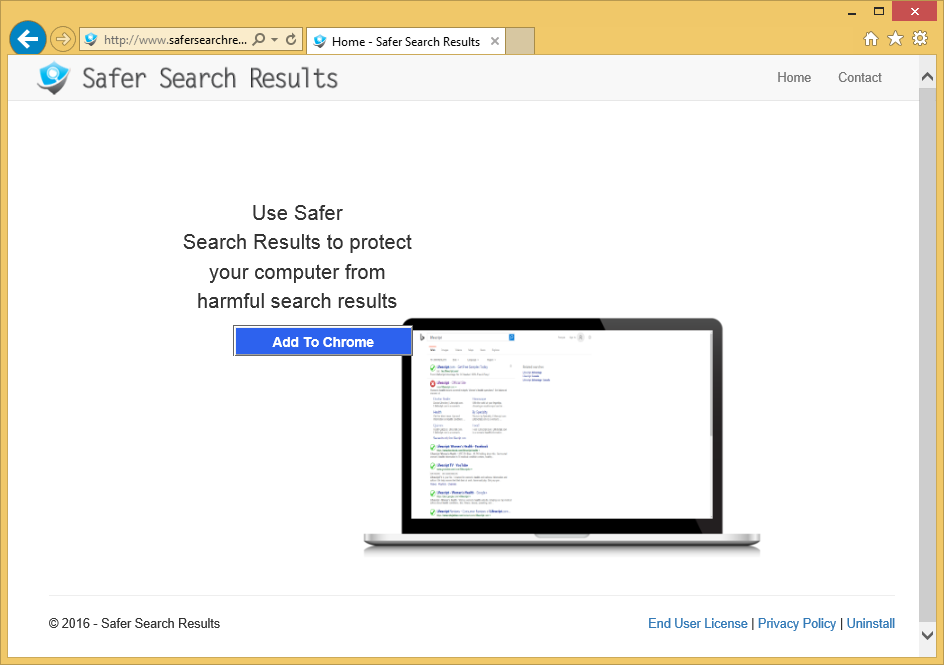Click the browser Forward arrow button
Viewport: 944px width, 665px height.
[x=62, y=40]
